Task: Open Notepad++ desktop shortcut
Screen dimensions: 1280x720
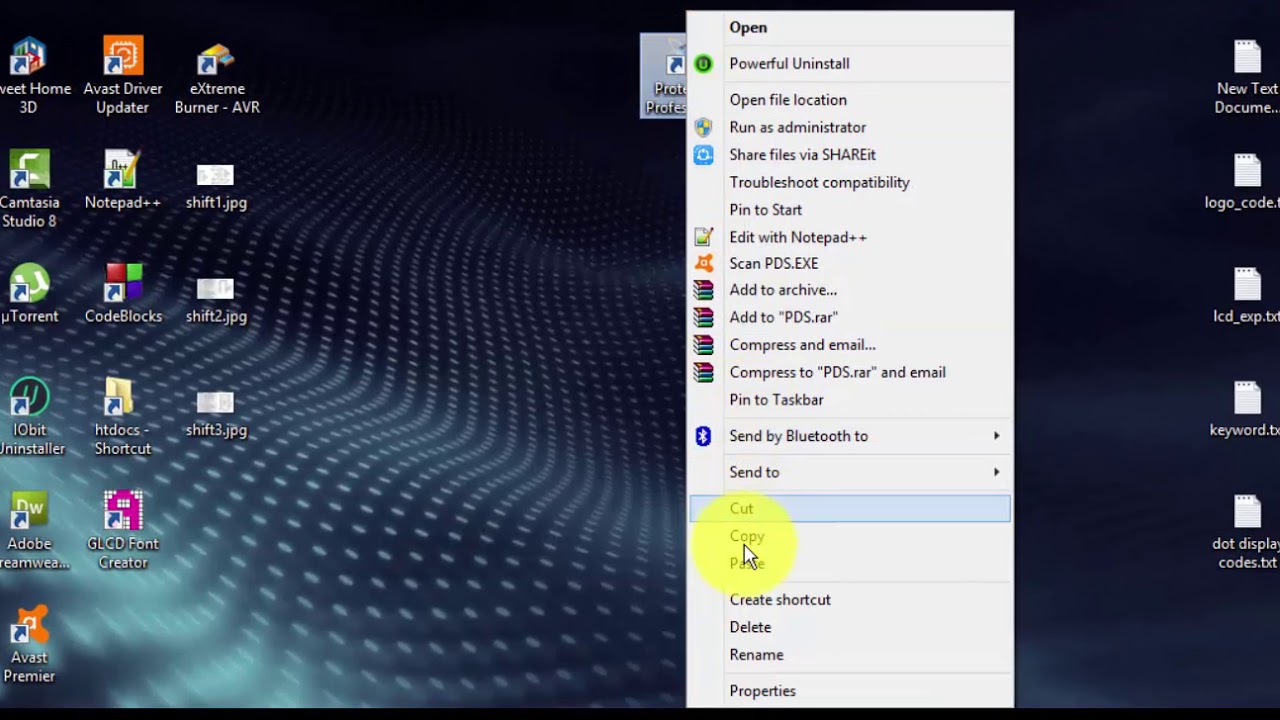Action: tap(123, 180)
